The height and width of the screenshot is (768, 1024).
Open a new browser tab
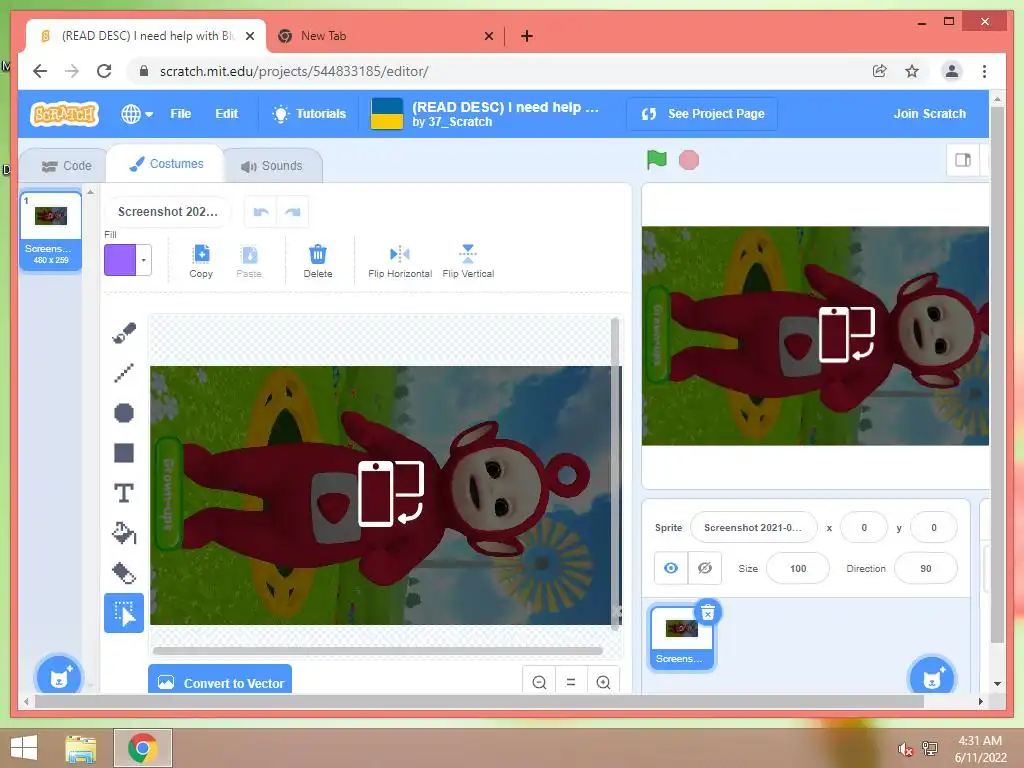coord(526,36)
